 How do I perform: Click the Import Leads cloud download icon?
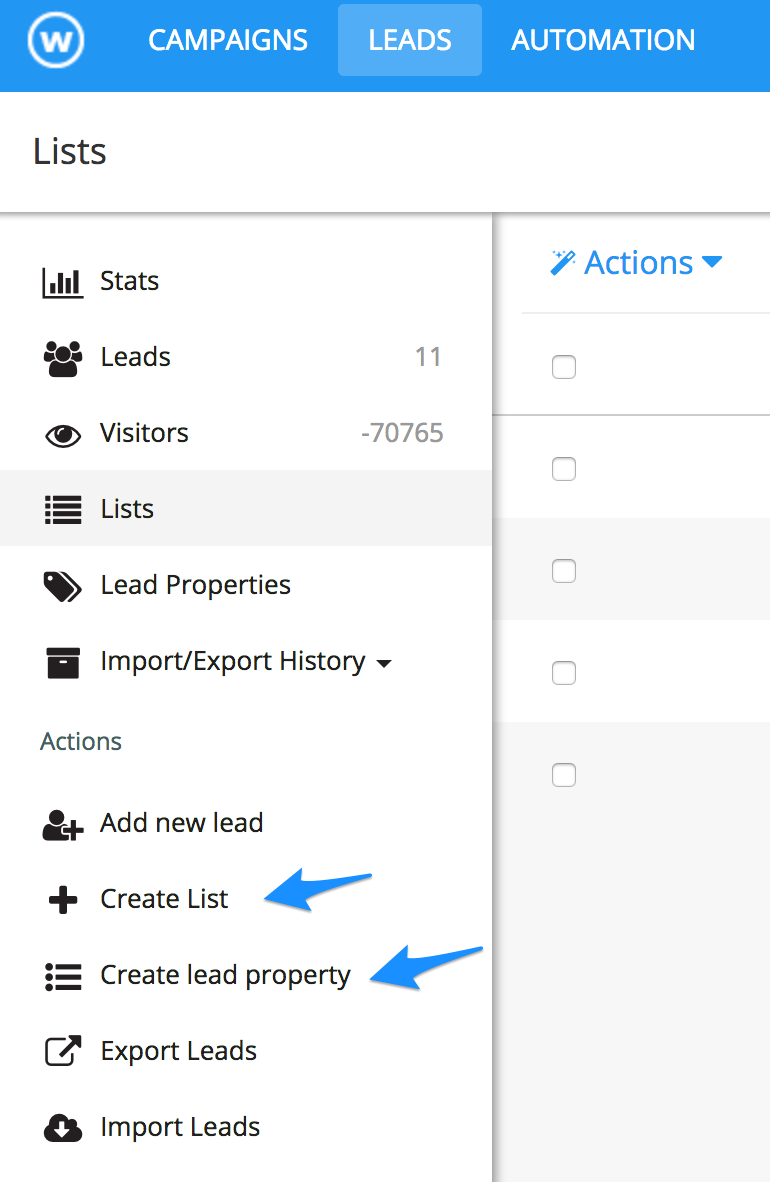(x=62, y=1128)
